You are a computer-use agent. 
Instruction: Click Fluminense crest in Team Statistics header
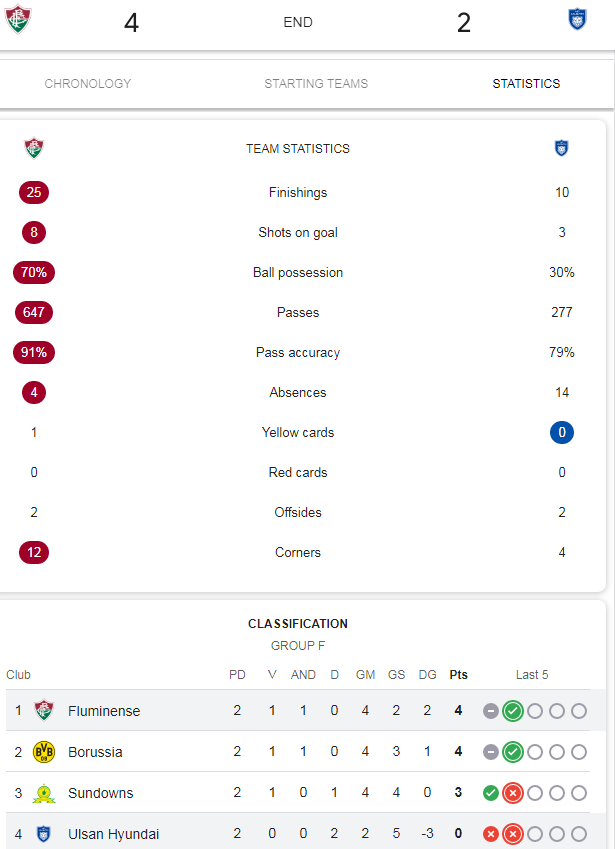point(34,148)
